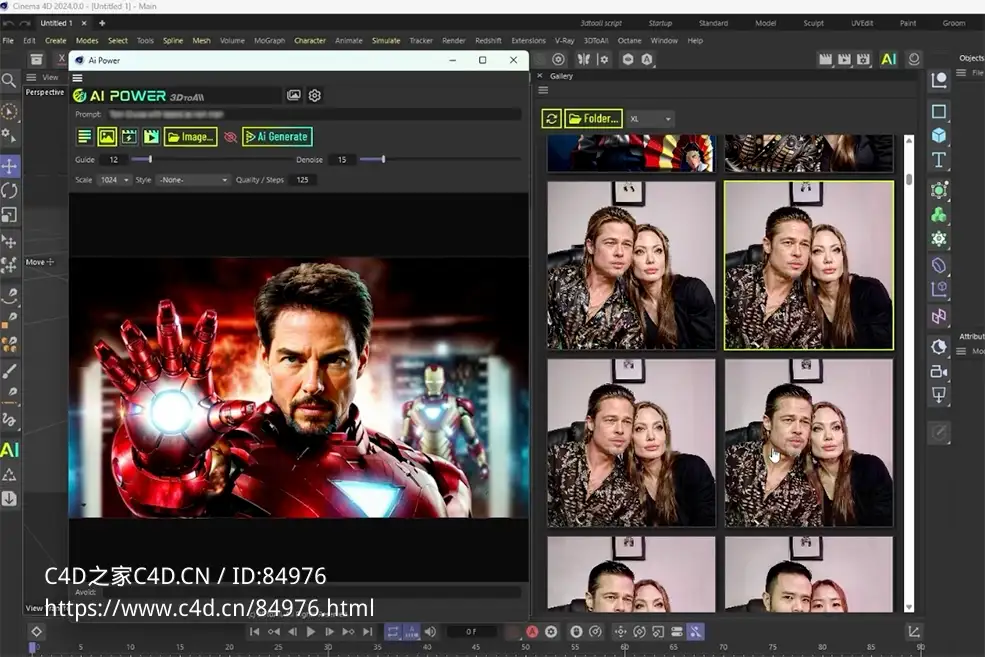Click Render to Picture Viewer clapperboard icon
This screenshot has width=985, height=657.
click(x=844, y=60)
